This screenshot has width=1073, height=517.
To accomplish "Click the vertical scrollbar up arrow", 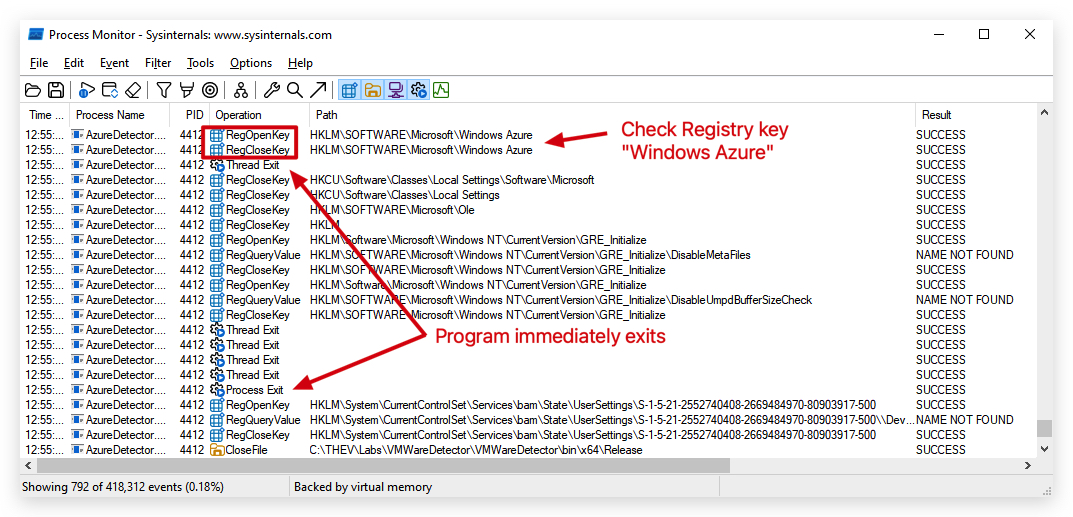I will coord(1044,111).
